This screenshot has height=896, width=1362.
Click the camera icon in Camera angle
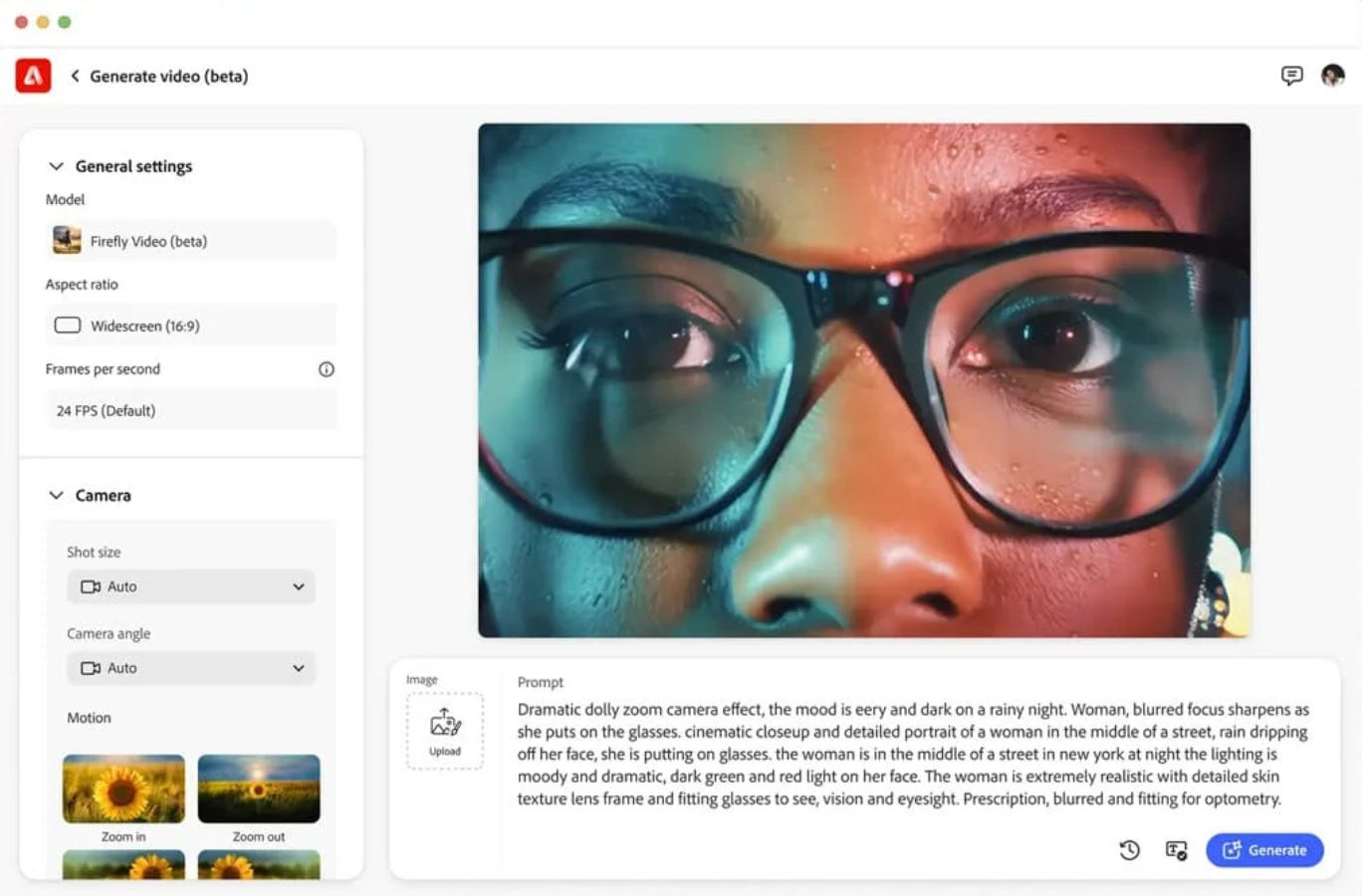(x=91, y=669)
